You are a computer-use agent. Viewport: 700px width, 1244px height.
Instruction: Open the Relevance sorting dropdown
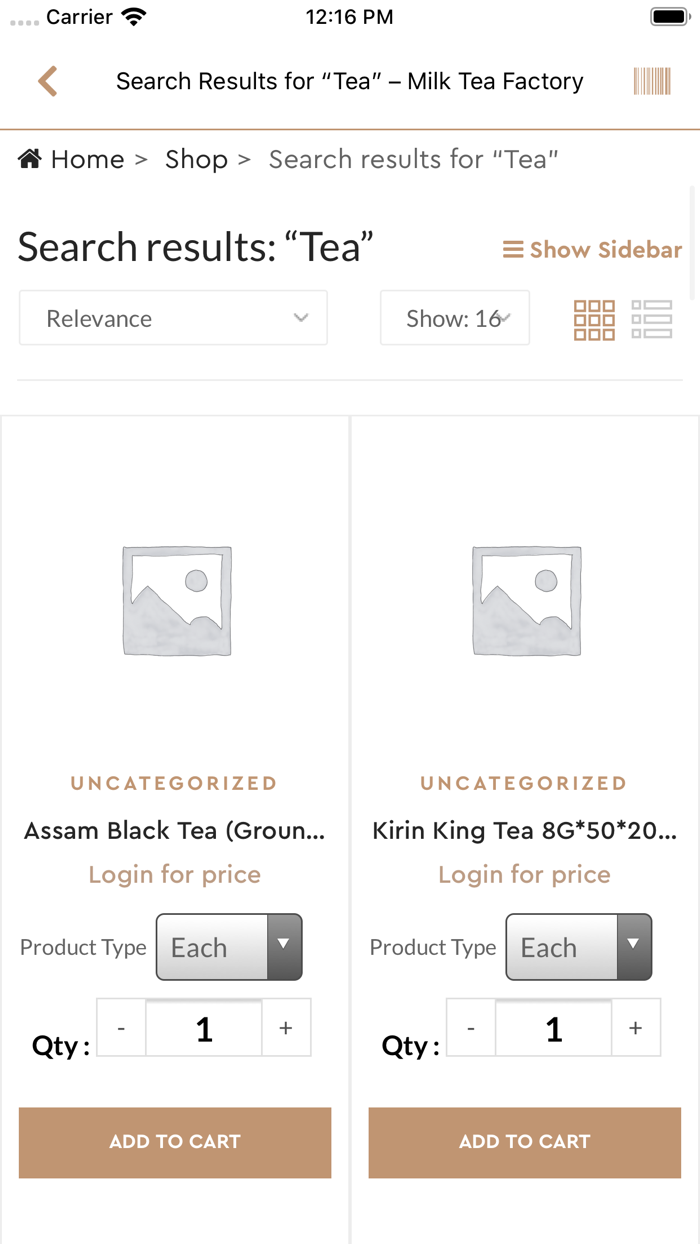[x=173, y=318]
